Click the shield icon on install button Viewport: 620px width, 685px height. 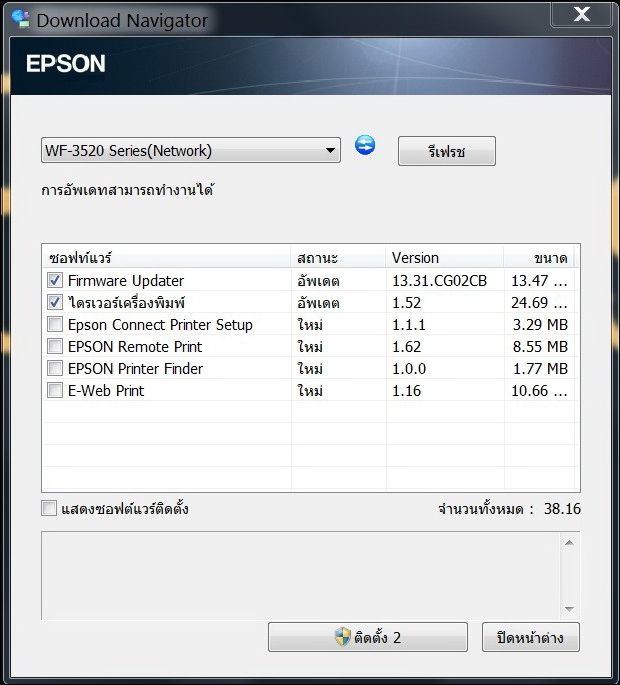pos(343,637)
